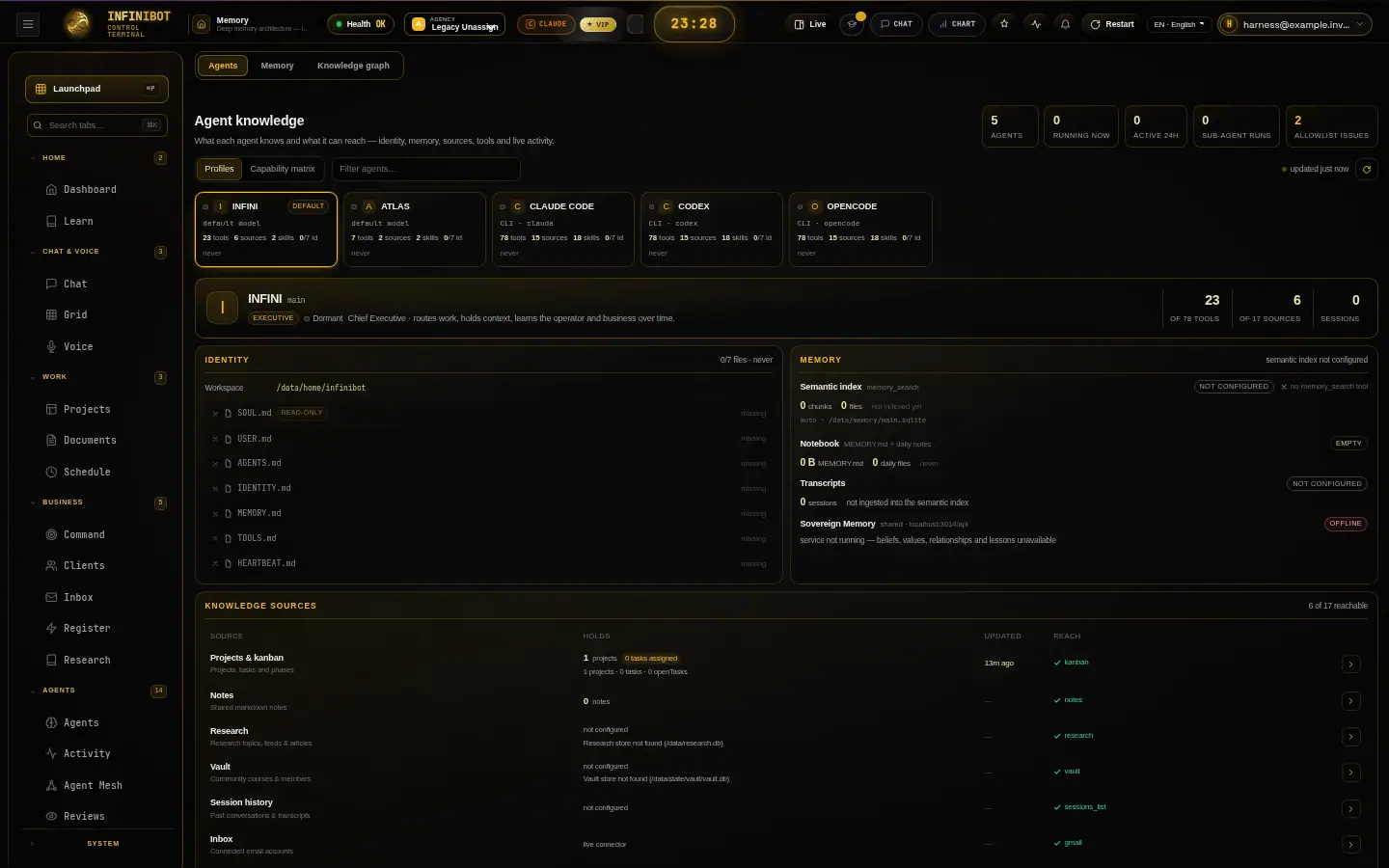Open the CHAT button in top bar
Image resolution: width=1389 pixels, height=868 pixels.
pos(896,24)
